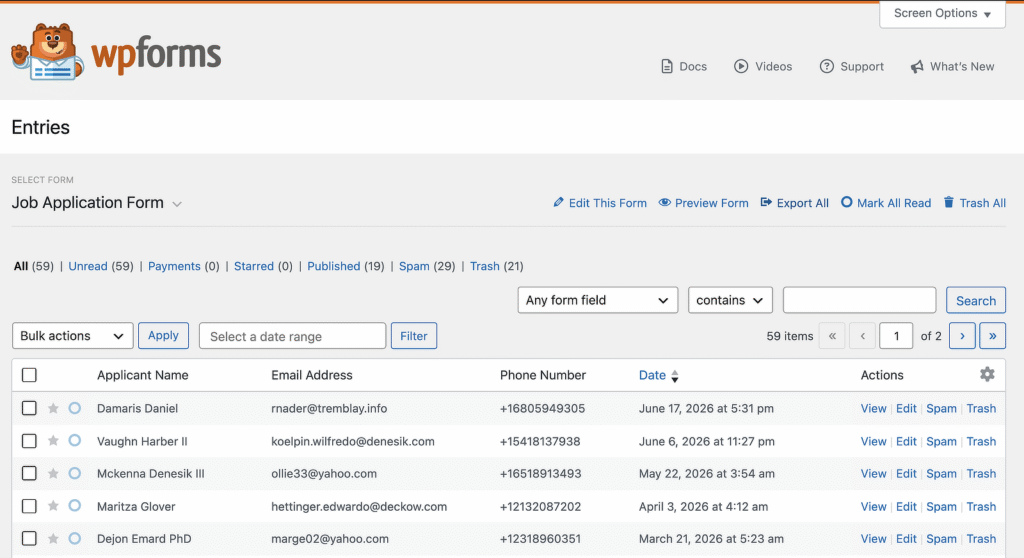Screen dimensions: 1024x558
Task: Open the Any form field dropdown
Action: (598, 300)
